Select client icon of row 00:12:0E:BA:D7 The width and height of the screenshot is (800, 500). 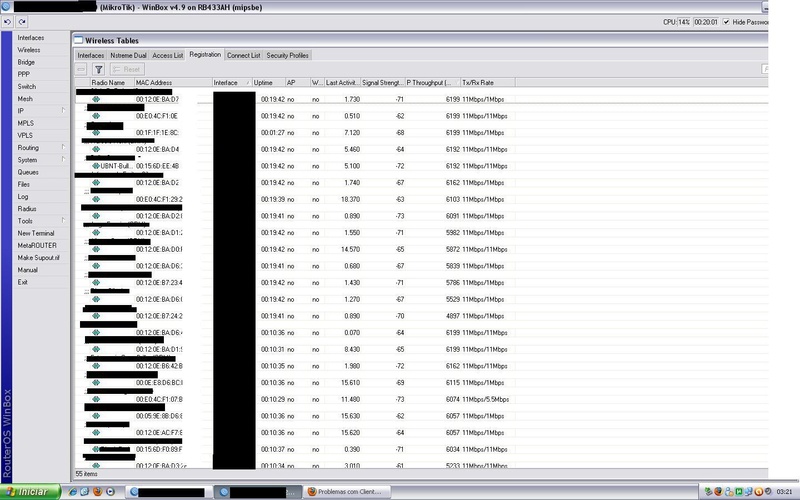click(x=96, y=99)
